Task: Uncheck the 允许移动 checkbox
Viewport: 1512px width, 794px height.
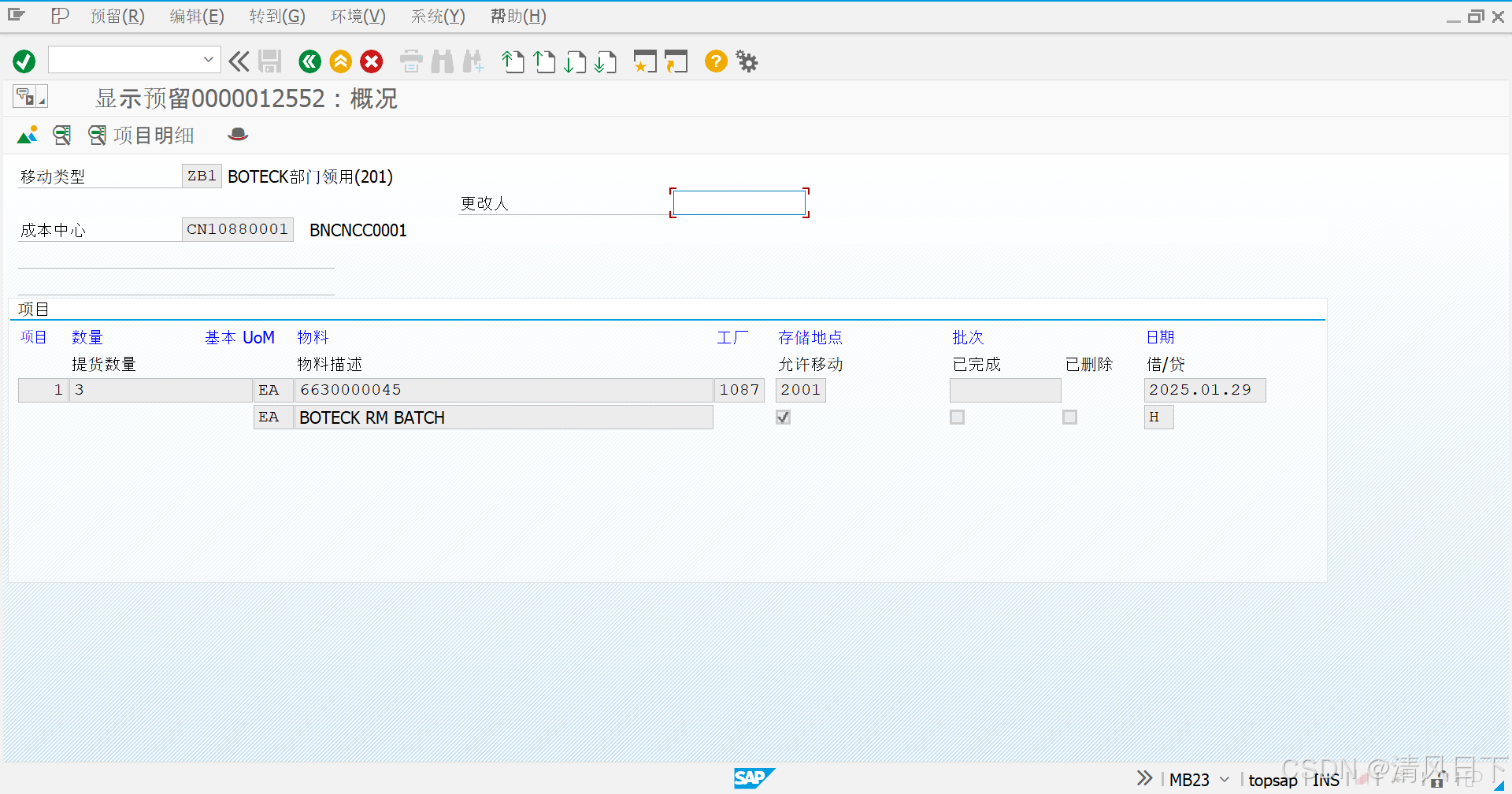Action: pos(783,417)
